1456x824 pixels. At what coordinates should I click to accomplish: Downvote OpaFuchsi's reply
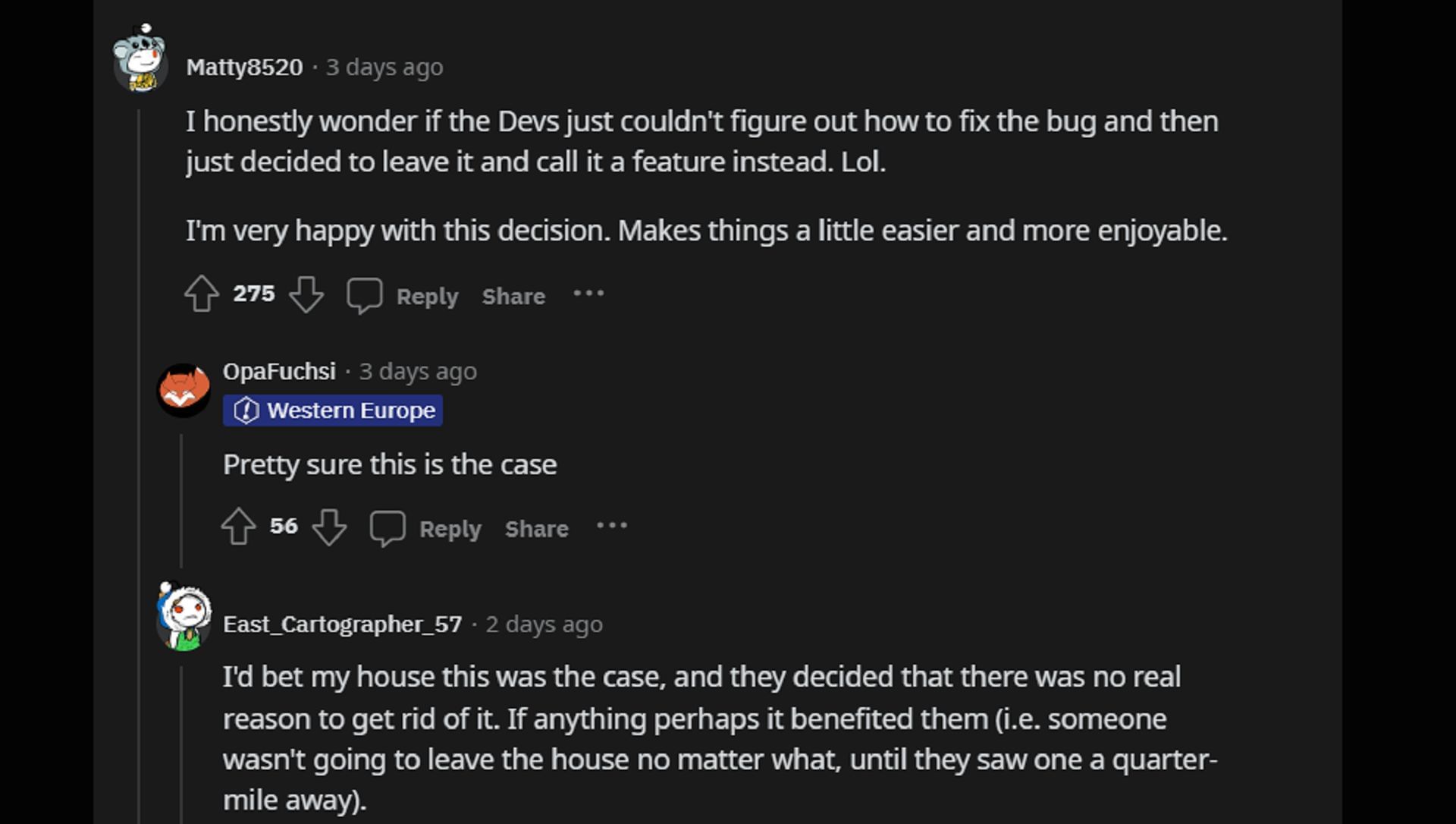[329, 527]
